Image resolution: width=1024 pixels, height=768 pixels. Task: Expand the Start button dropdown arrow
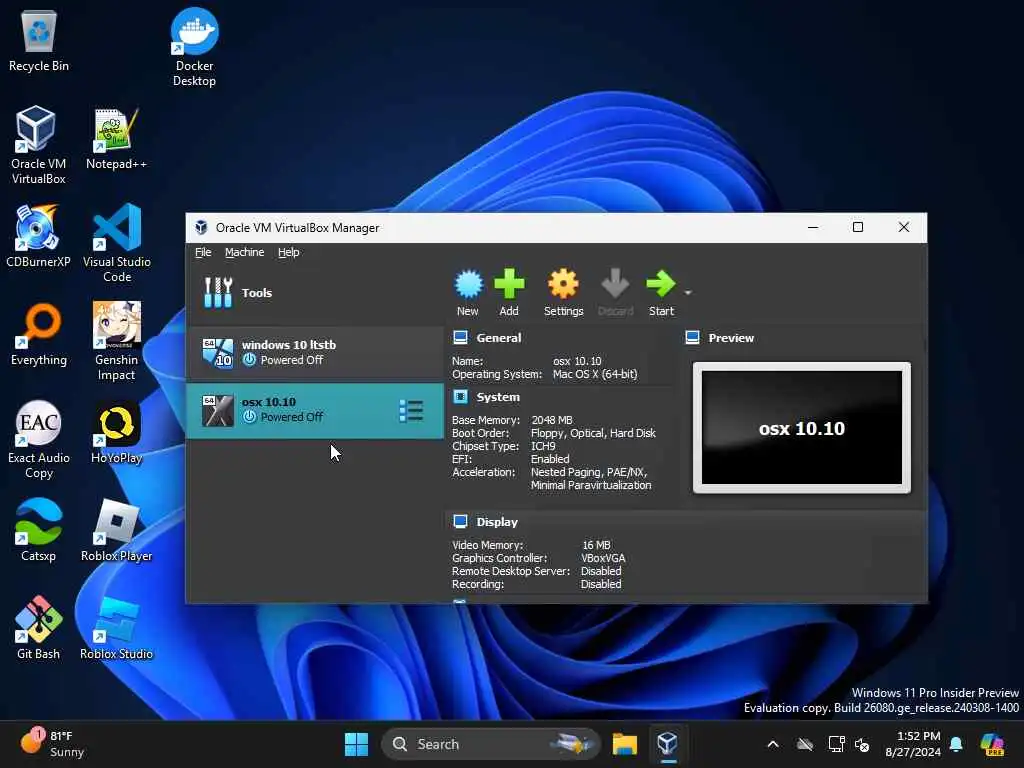point(688,293)
